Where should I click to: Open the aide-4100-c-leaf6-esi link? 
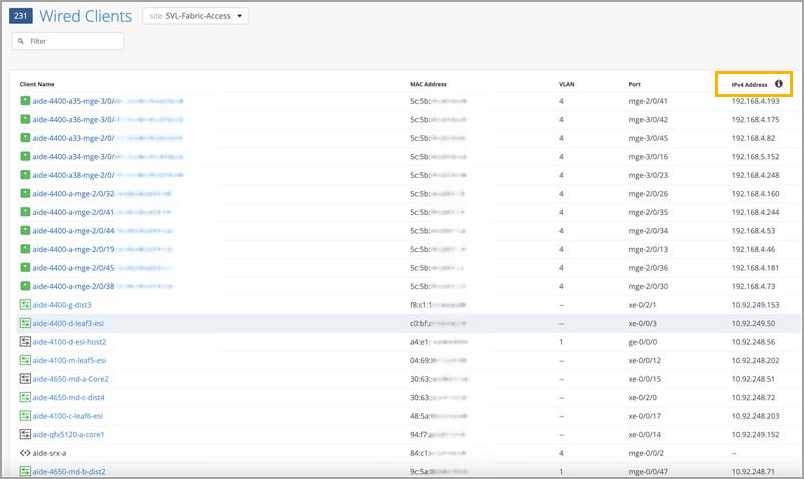pyautogui.click(x=67, y=416)
